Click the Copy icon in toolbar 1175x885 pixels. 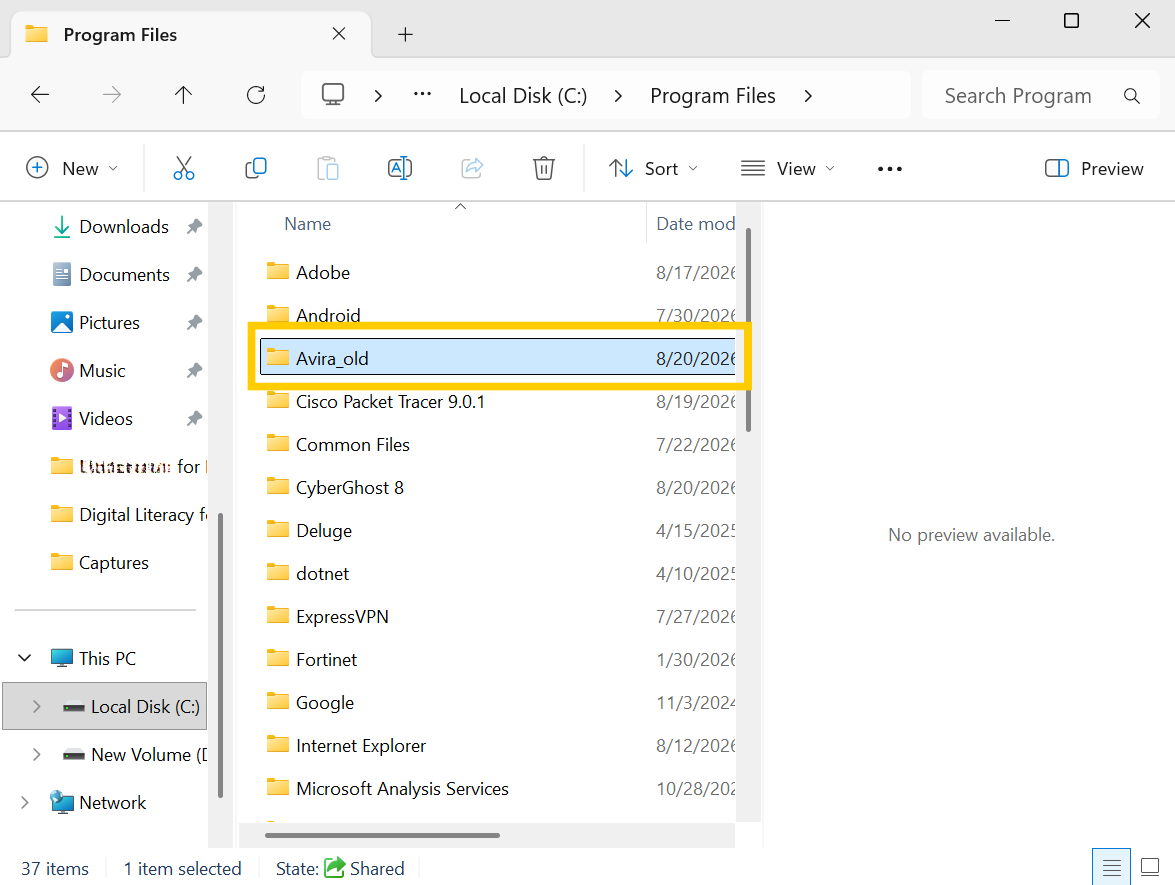pyautogui.click(x=256, y=168)
